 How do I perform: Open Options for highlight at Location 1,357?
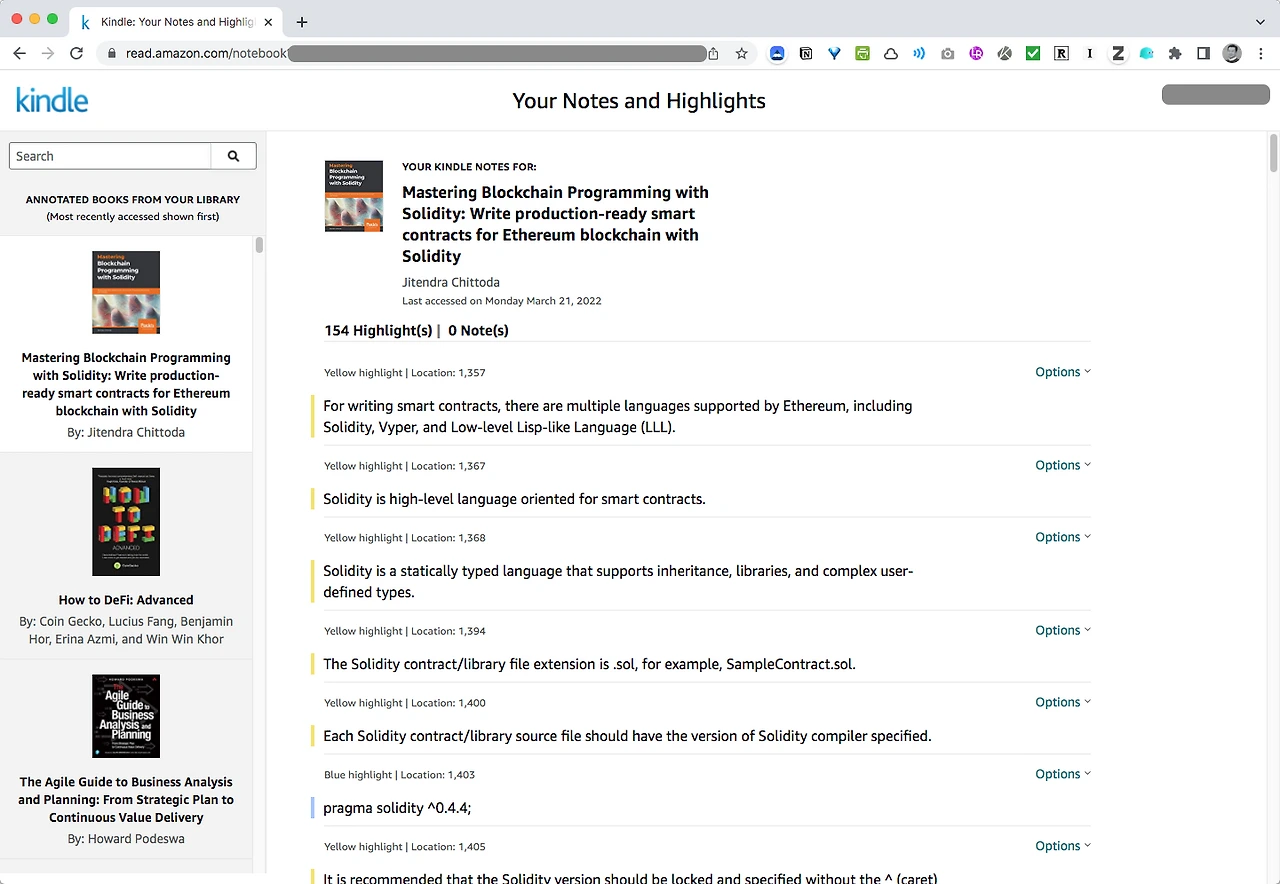[x=1063, y=372]
